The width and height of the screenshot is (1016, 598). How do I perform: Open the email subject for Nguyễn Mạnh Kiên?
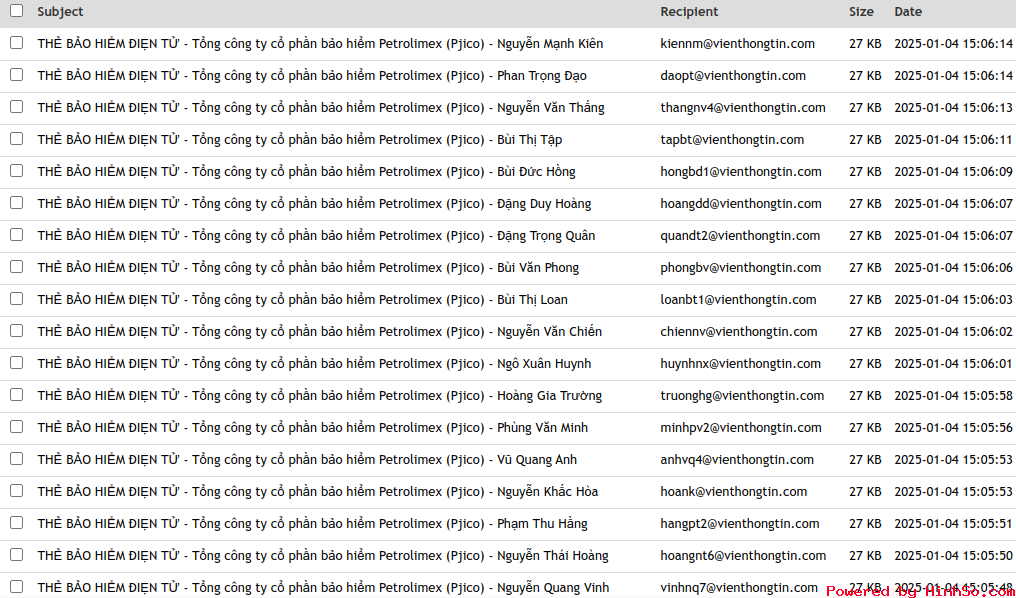(320, 44)
